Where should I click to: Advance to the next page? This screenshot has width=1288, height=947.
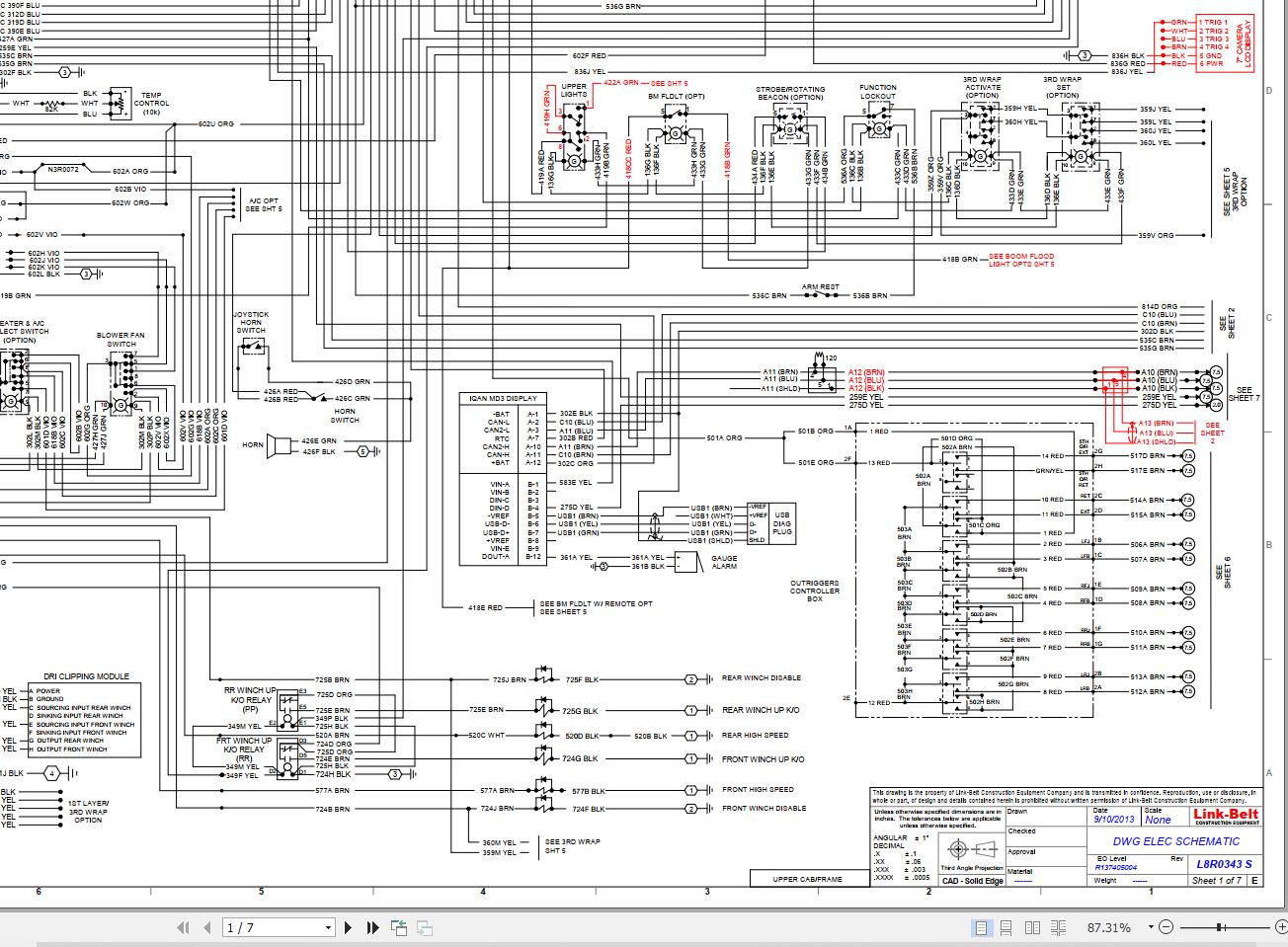[348, 927]
